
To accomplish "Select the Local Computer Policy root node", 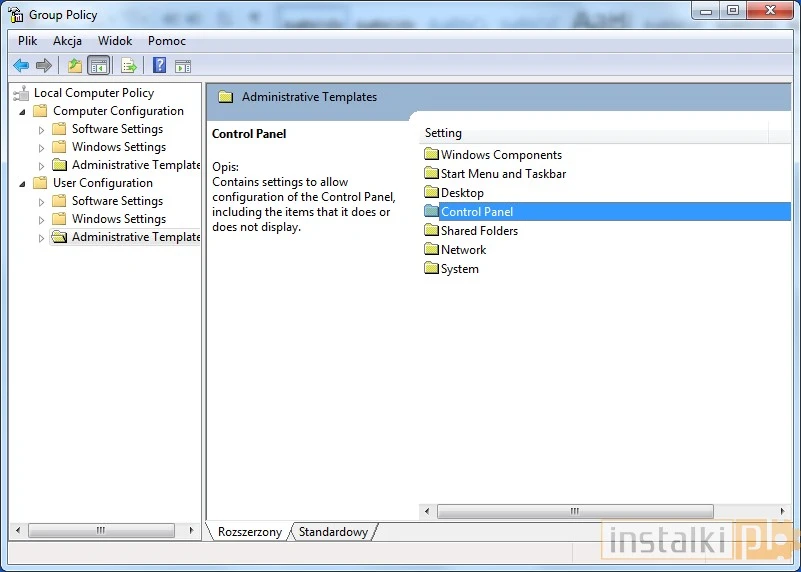I will pyautogui.click(x=93, y=93).
